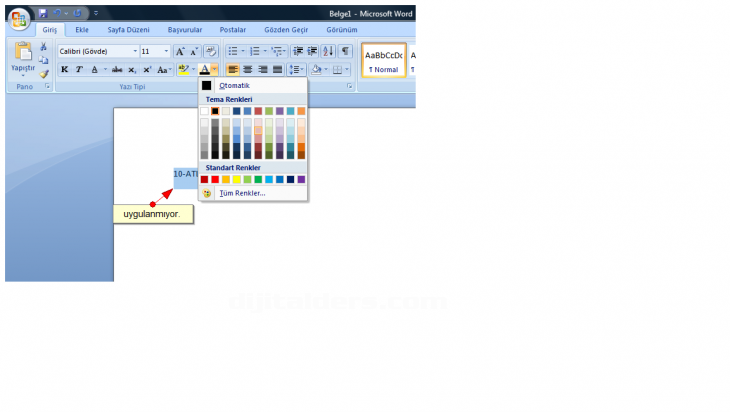The width and height of the screenshot is (730, 412).
Task: Expand the font size dropdown arrow
Action: pyautogui.click(x=166, y=51)
